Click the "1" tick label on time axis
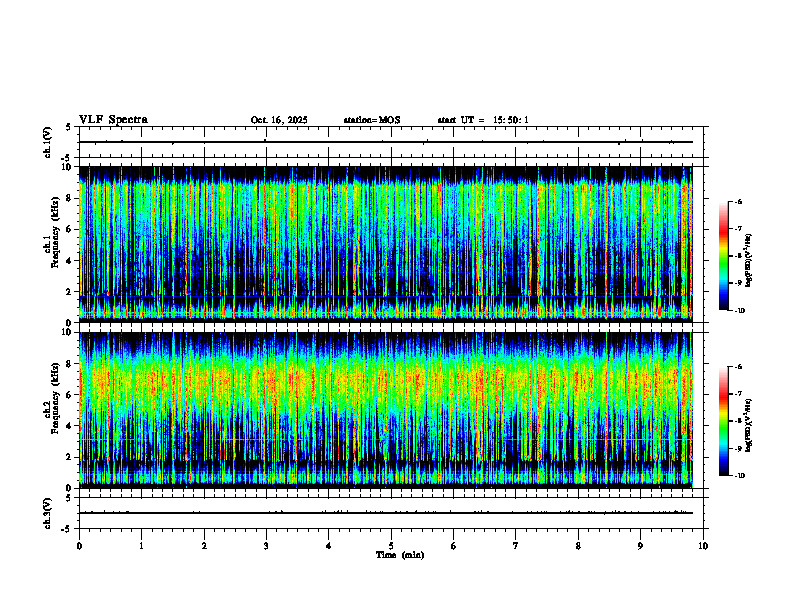Screen dimensions: 792x612 pyautogui.click(x=141, y=546)
